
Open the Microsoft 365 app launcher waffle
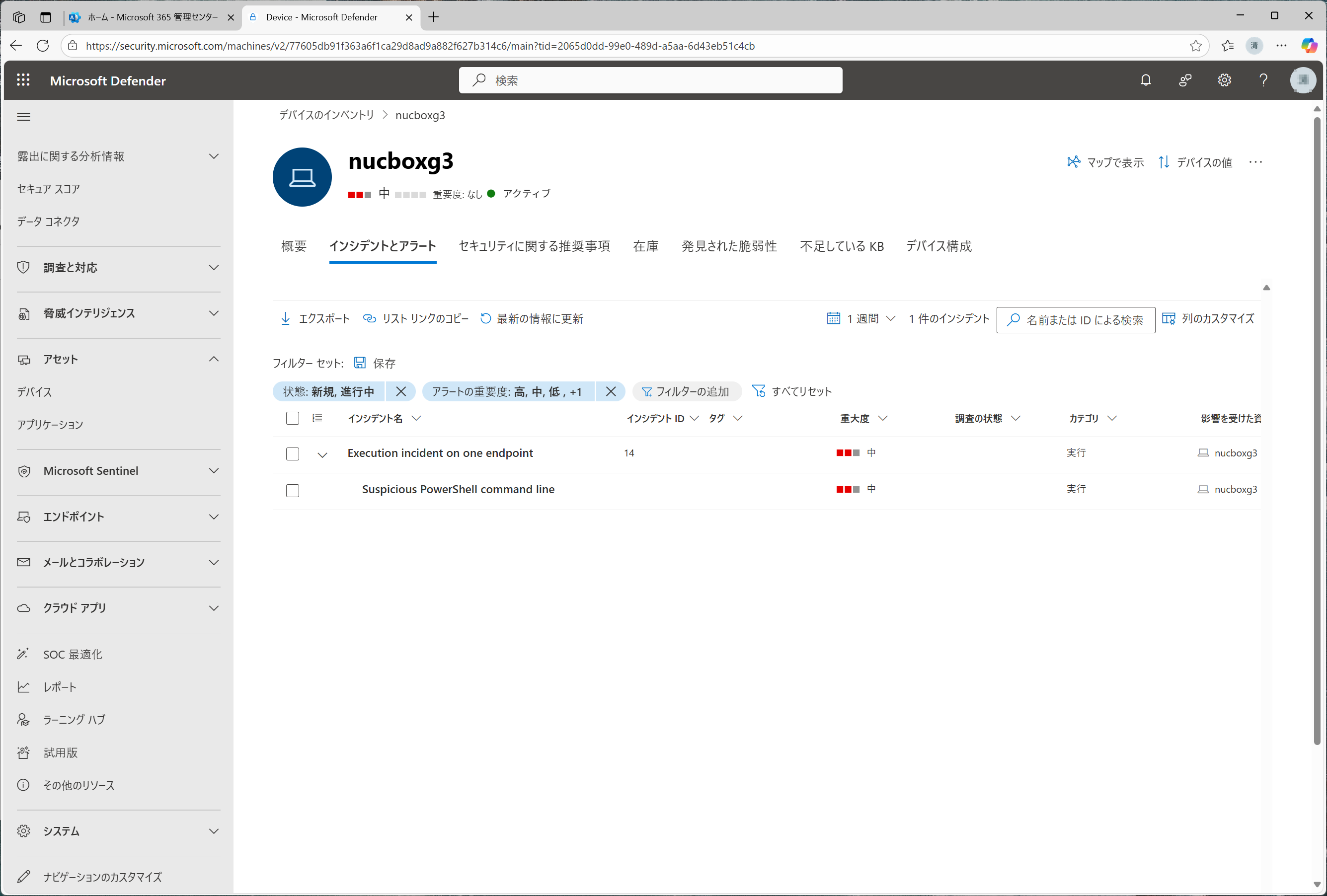pos(23,80)
